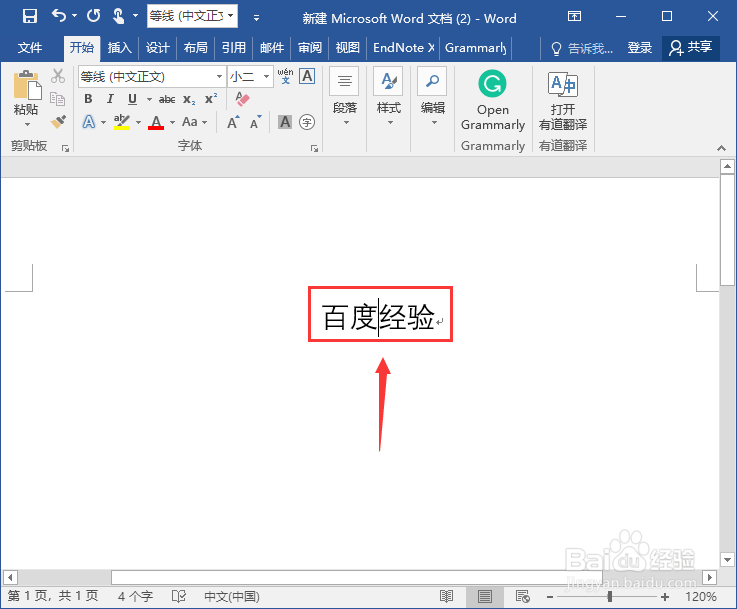737x609 pixels.
Task: Toggle underline formatting
Action: (x=133, y=99)
